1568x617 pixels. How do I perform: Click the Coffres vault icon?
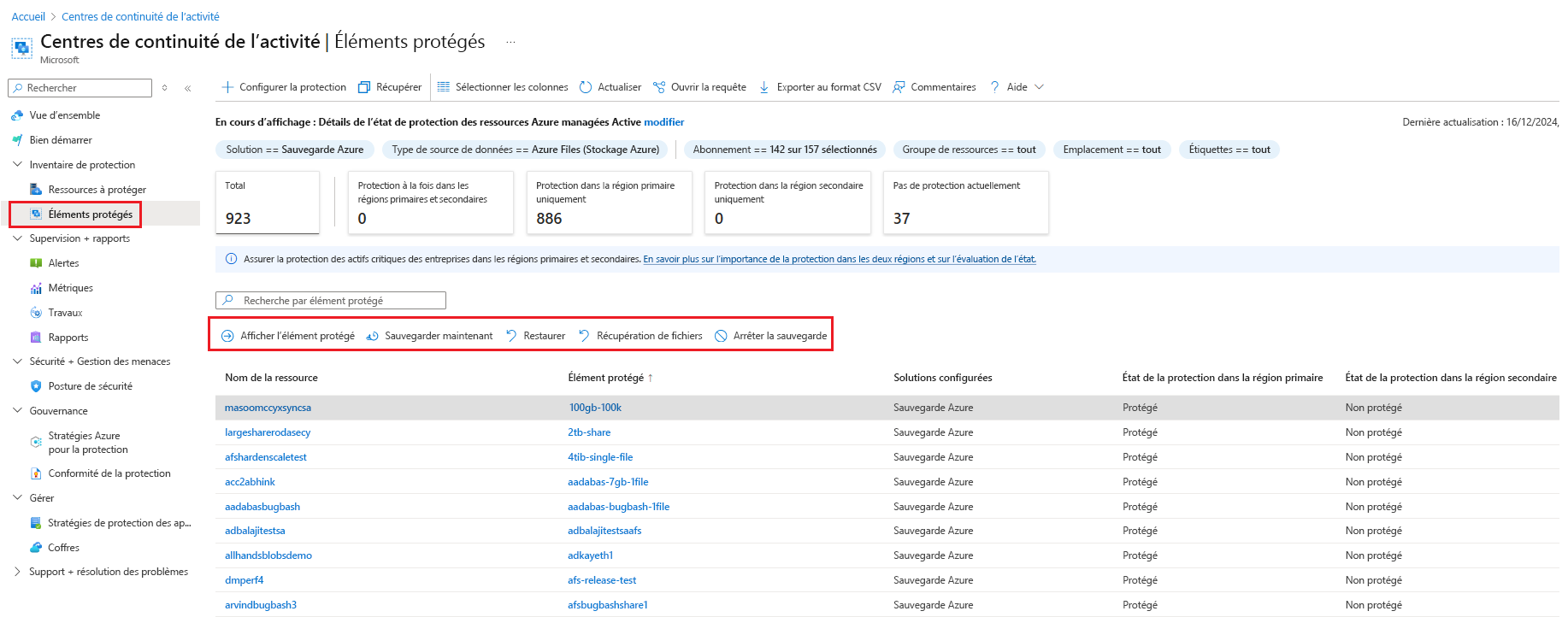tap(36, 548)
